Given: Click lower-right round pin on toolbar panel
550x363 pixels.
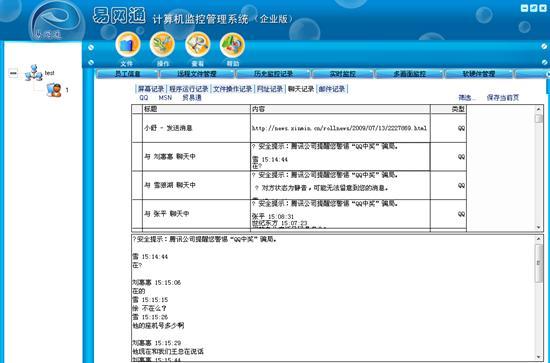Looking at the screenshot, I should [544, 62].
